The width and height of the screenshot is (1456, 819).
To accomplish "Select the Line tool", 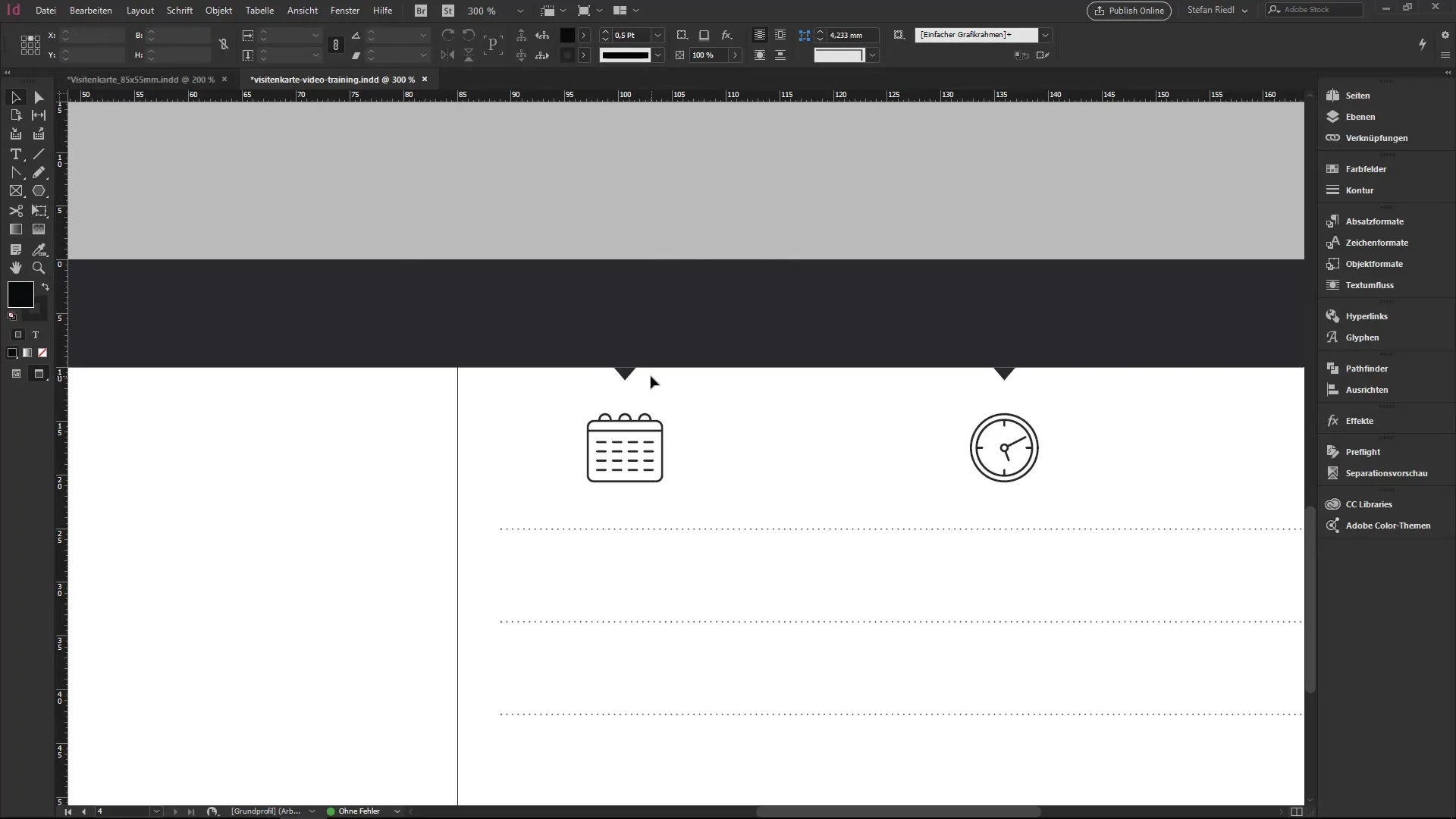I will [39, 154].
